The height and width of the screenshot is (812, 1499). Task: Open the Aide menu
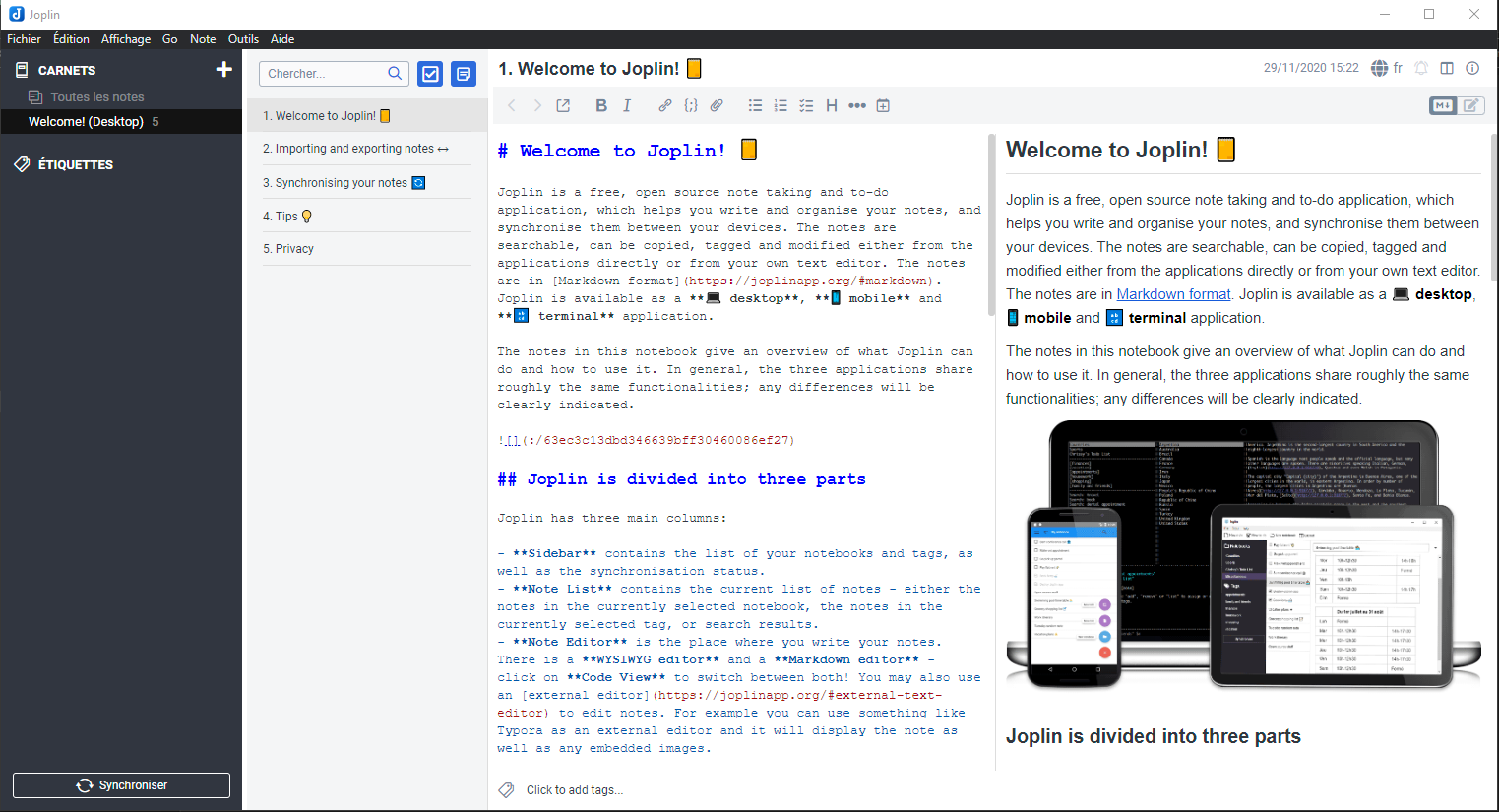(282, 39)
